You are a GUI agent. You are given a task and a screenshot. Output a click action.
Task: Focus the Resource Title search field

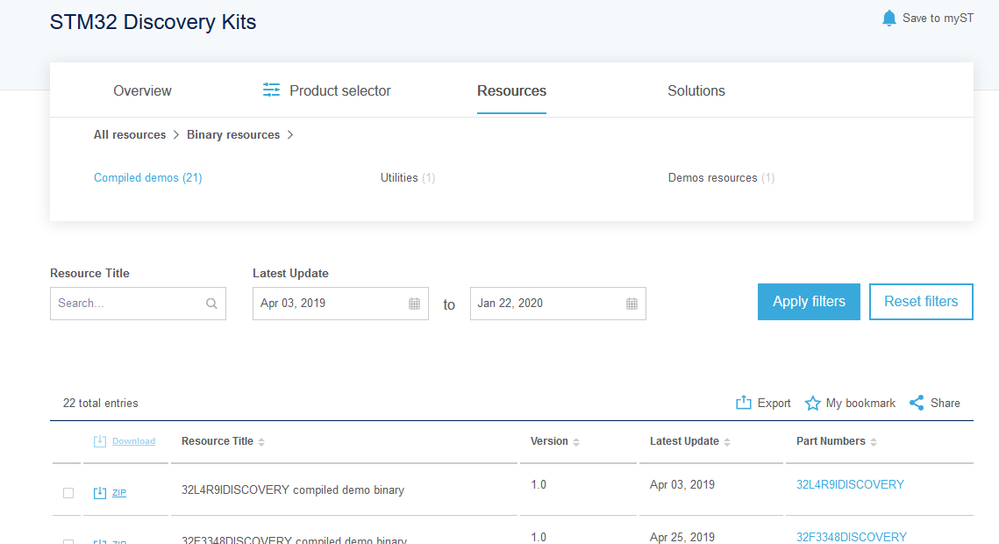point(138,303)
